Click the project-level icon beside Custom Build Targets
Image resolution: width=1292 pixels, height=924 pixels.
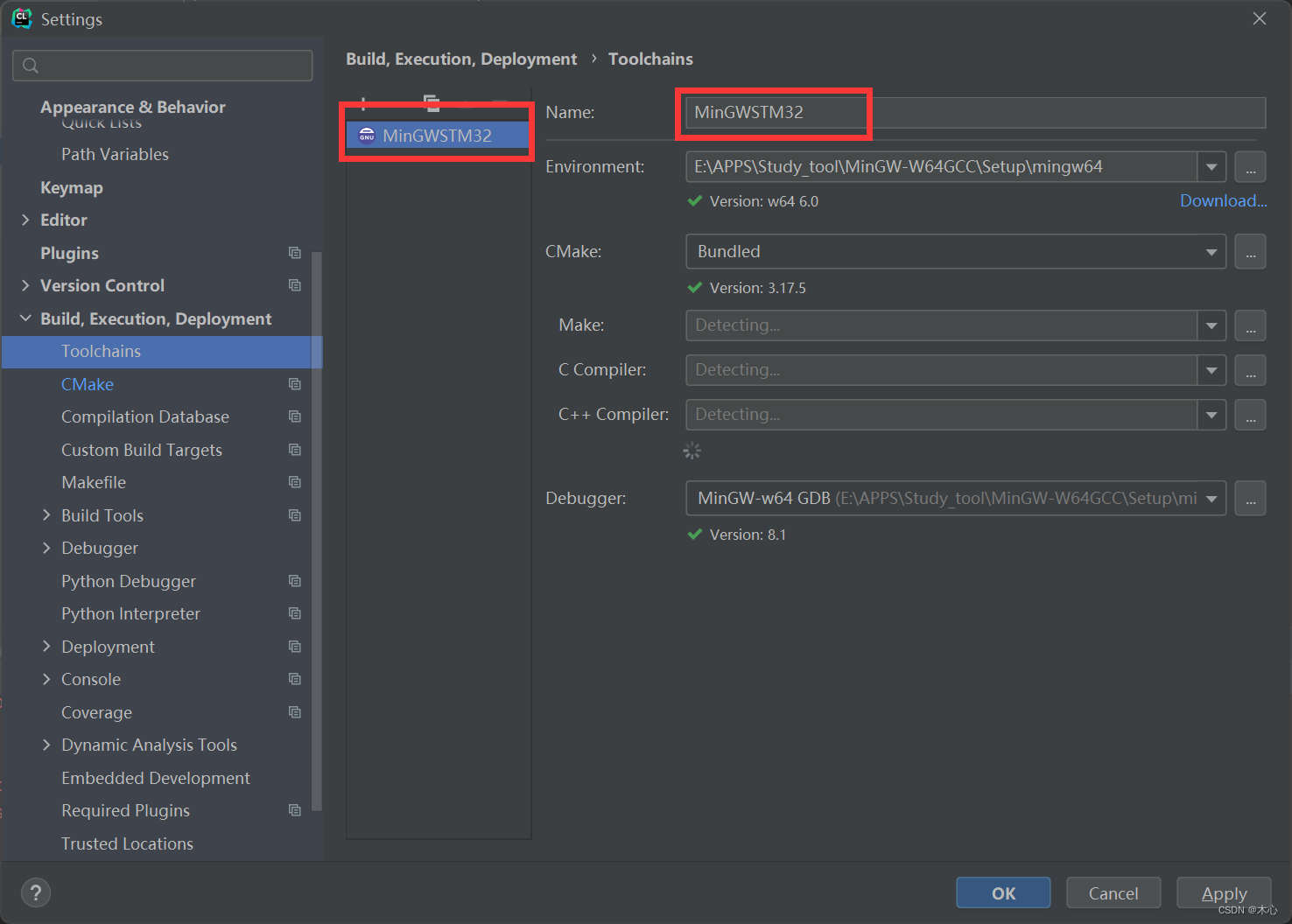[295, 450]
